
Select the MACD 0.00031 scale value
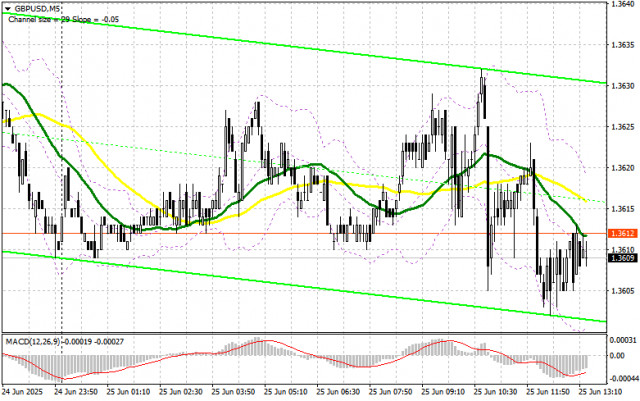(x=623, y=340)
